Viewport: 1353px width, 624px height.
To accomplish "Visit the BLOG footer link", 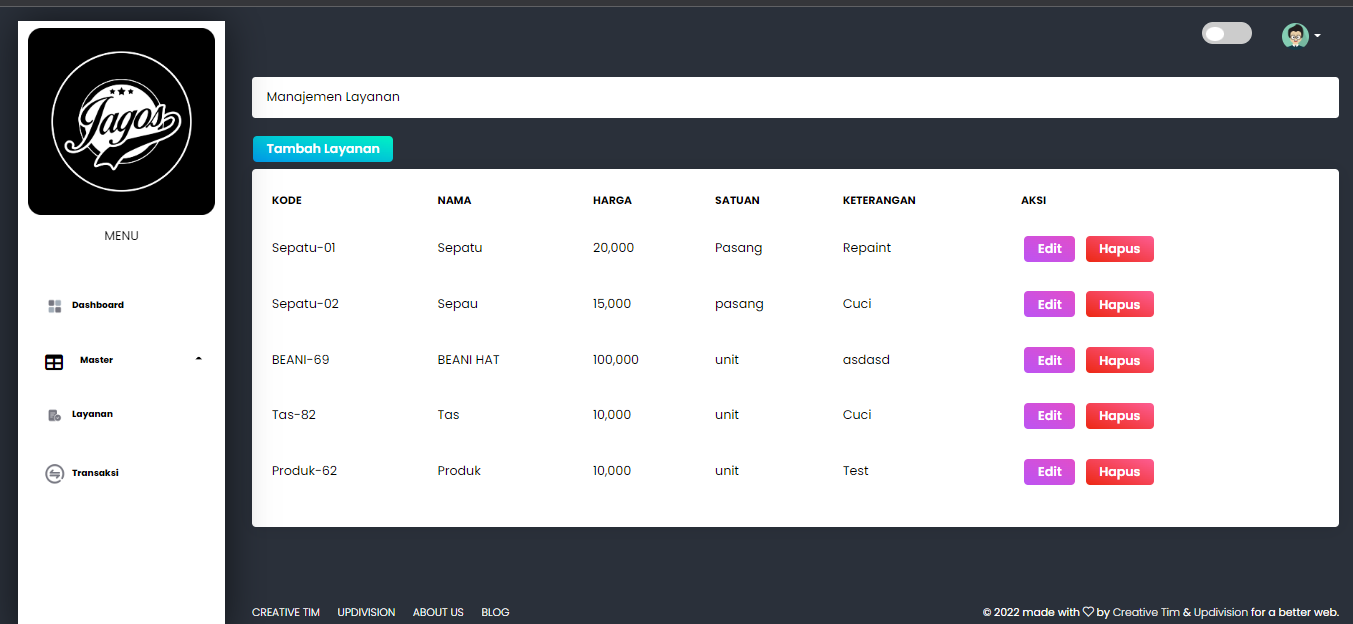I will 495,612.
